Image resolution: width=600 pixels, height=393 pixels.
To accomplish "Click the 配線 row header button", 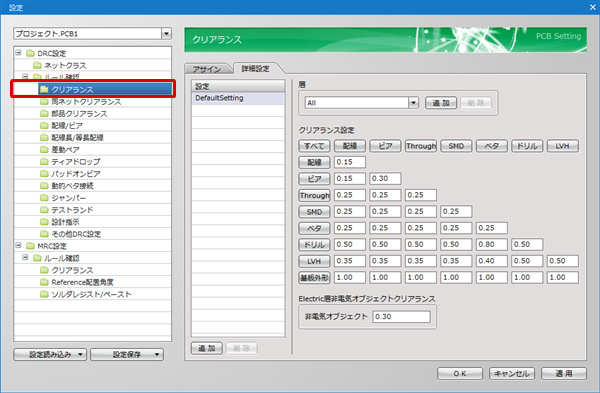I will click(x=314, y=162).
